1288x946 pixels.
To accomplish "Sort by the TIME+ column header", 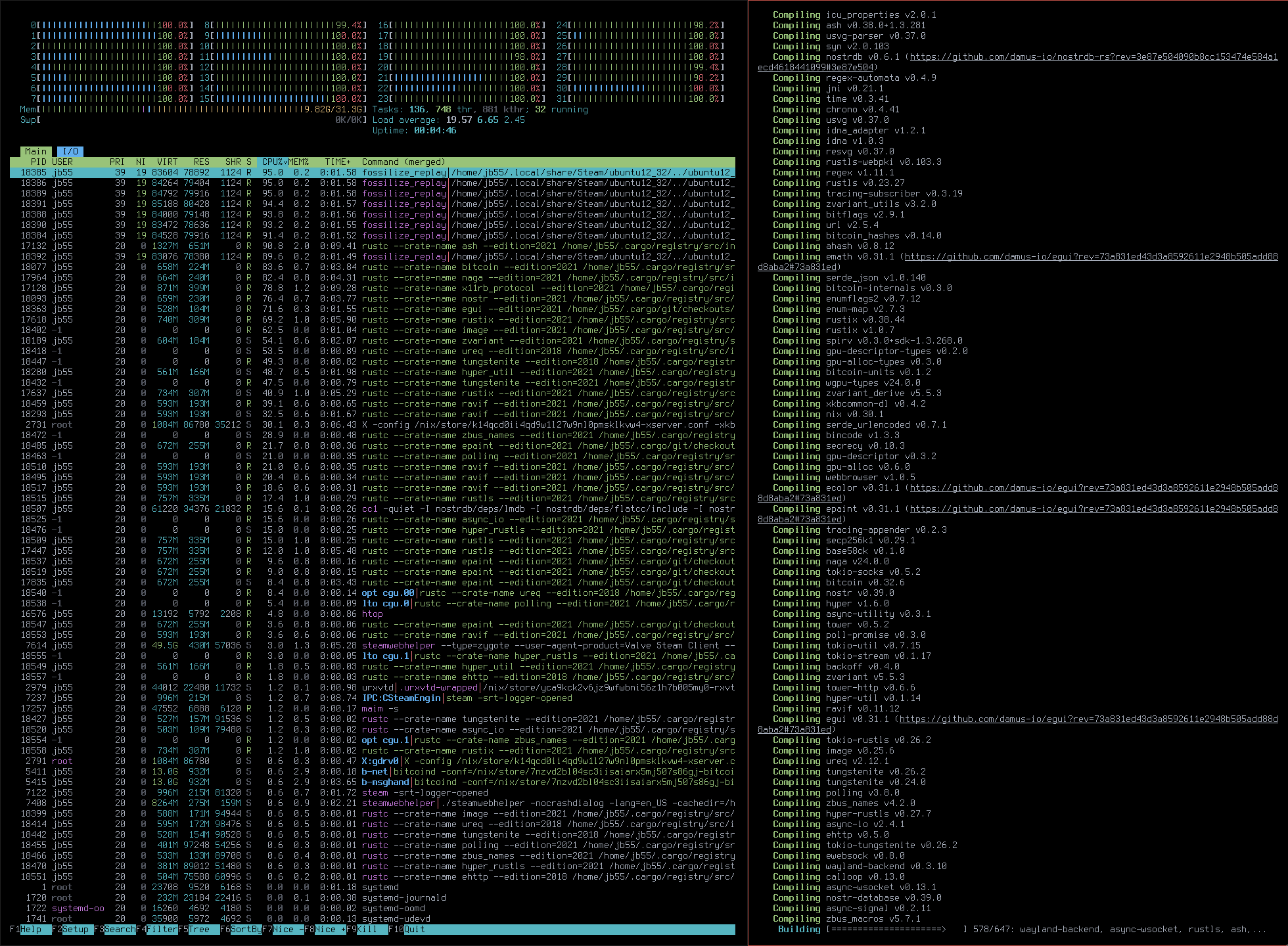I will click(338, 162).
